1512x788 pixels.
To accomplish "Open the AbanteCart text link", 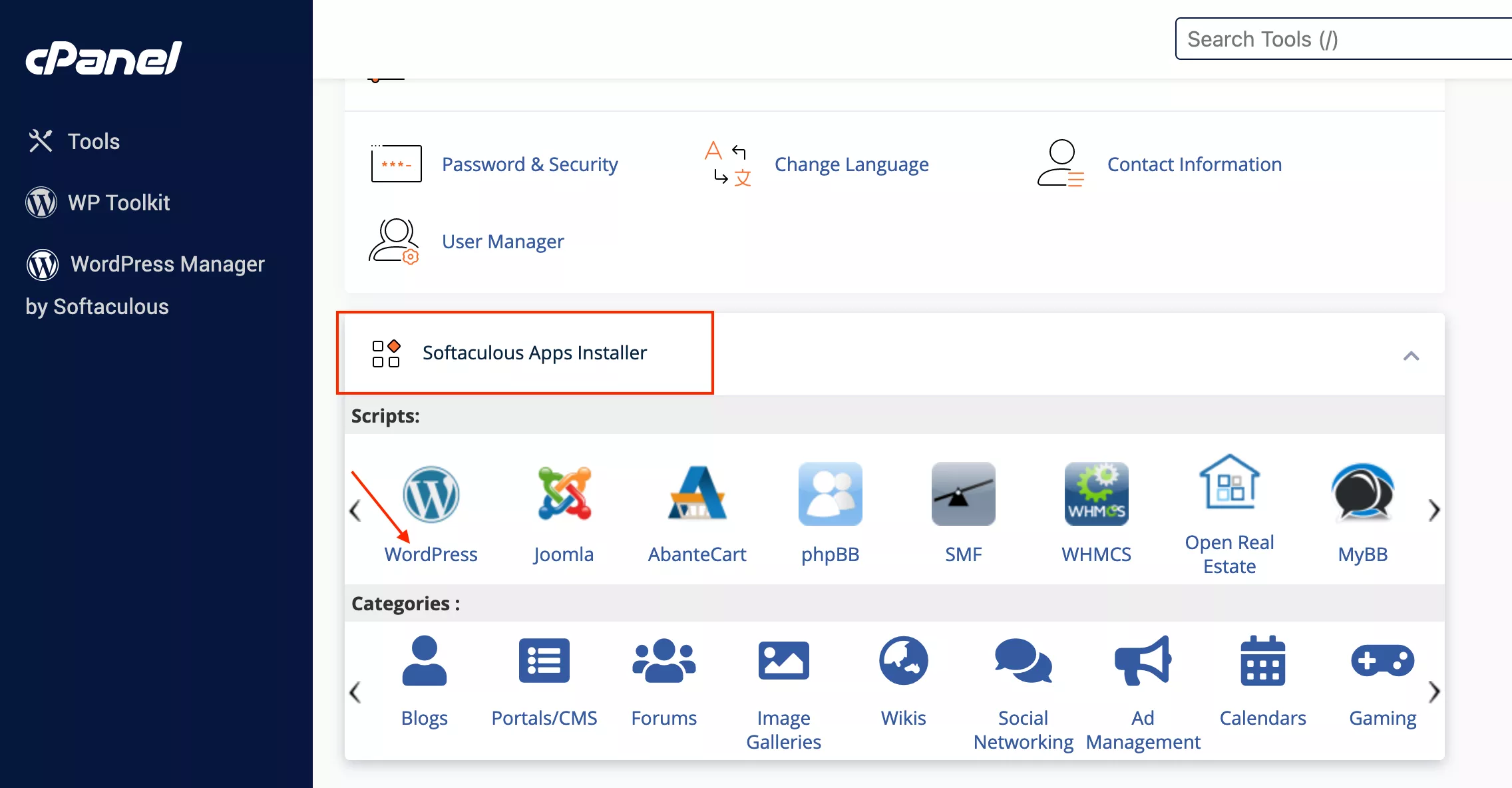I will point(697,554).
